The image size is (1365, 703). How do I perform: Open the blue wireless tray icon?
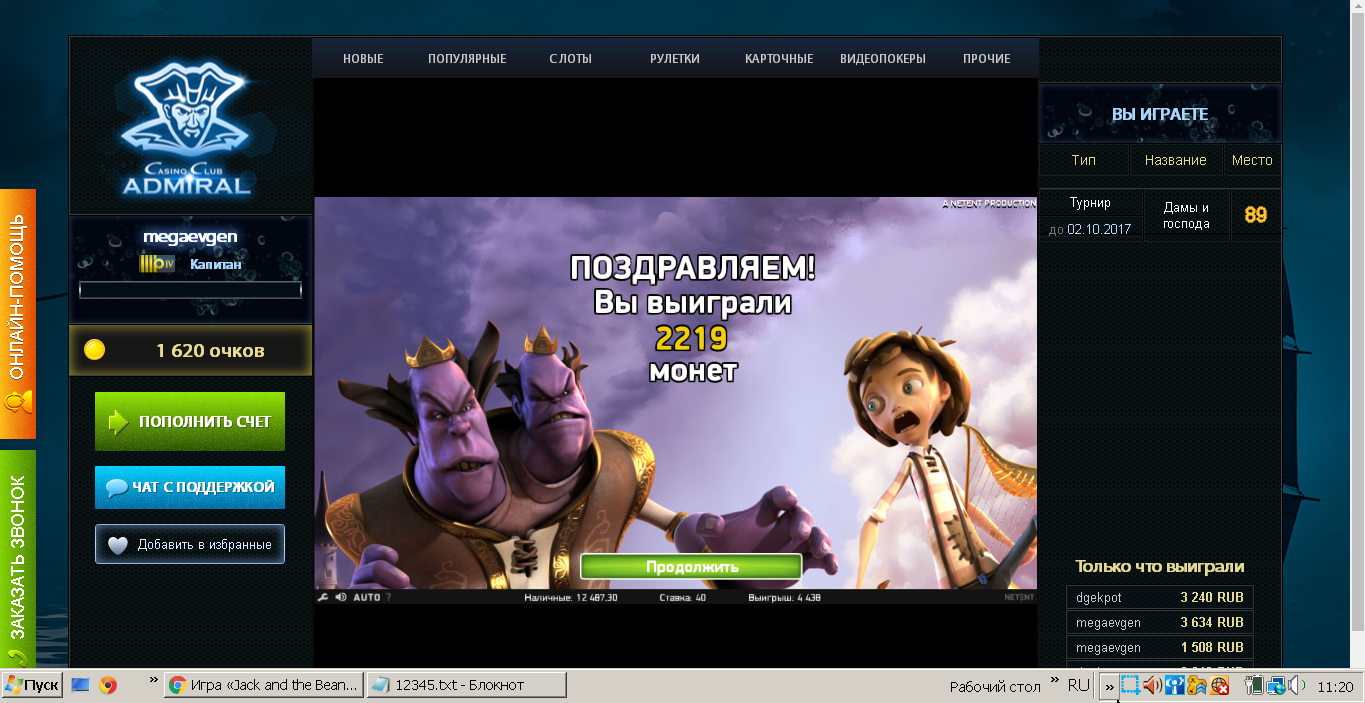(1175, 685)
